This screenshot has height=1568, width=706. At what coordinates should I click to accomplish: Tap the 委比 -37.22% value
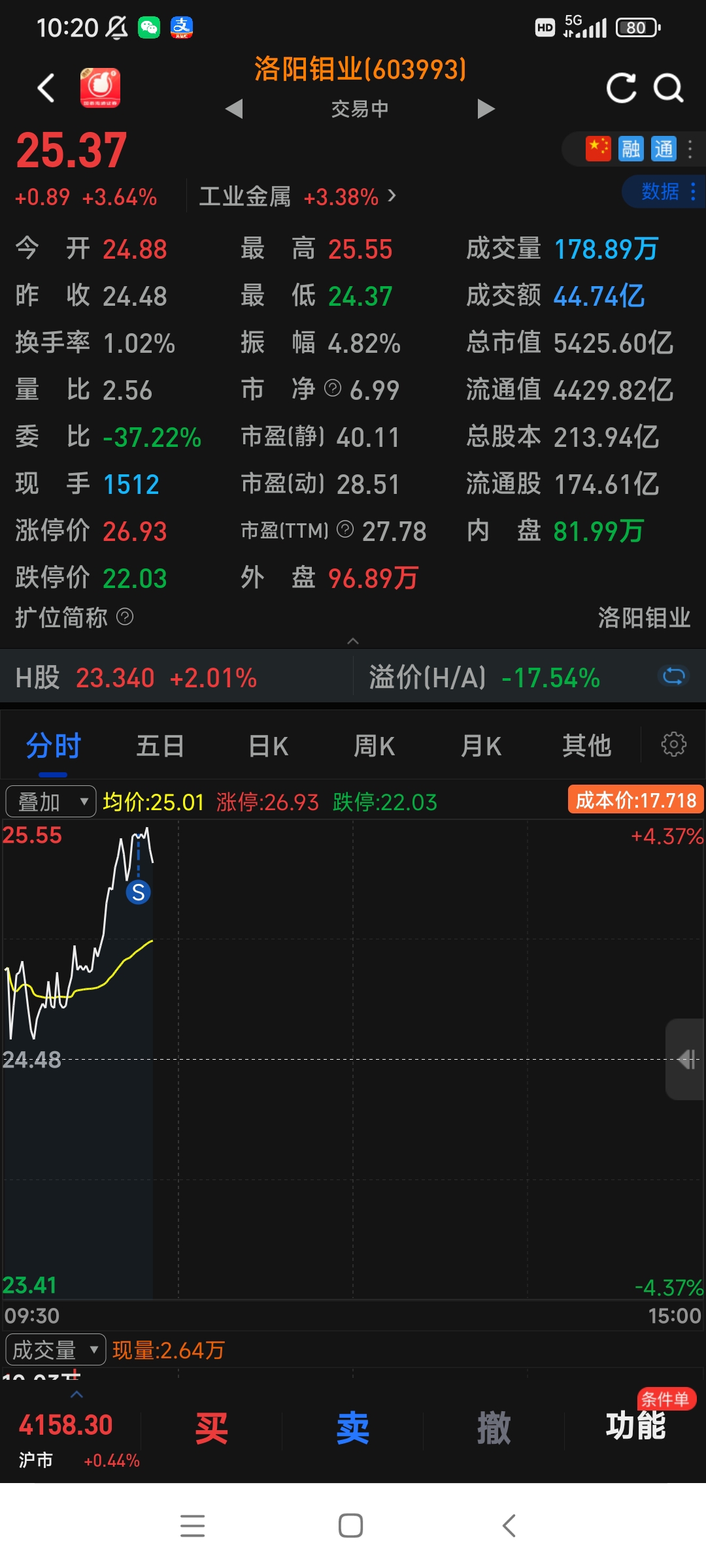point(152,437)
